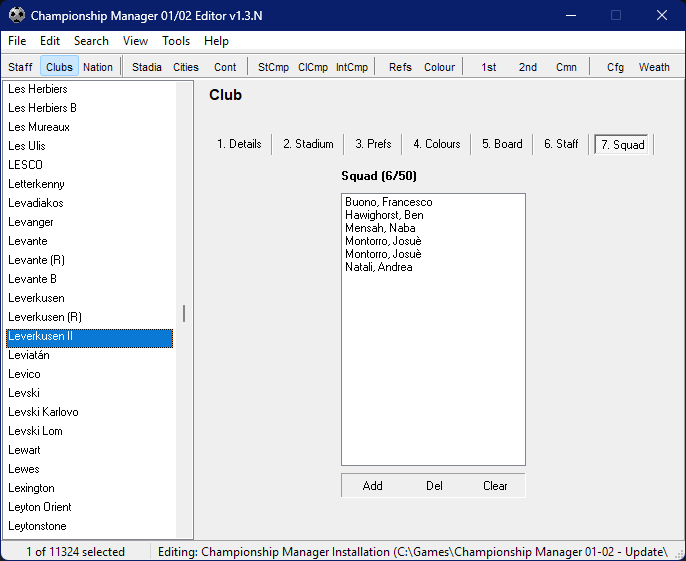Screen dimensions: 686x561
Task: Open the Cmn names toolbar section
Action: pyautogui.click(x=566, y=67)
